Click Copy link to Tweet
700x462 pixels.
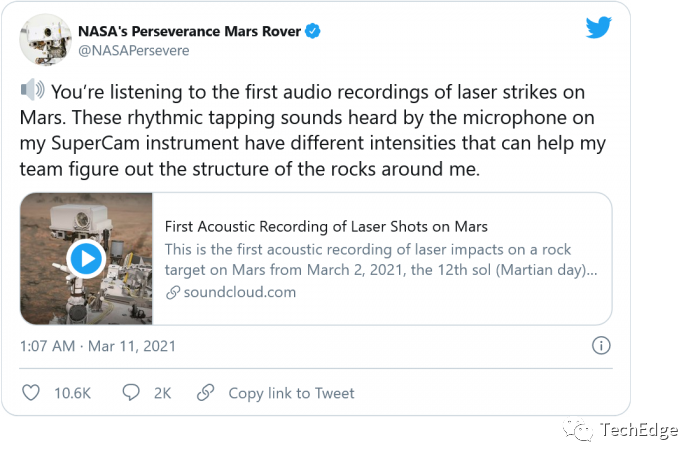tap(291, 393)
